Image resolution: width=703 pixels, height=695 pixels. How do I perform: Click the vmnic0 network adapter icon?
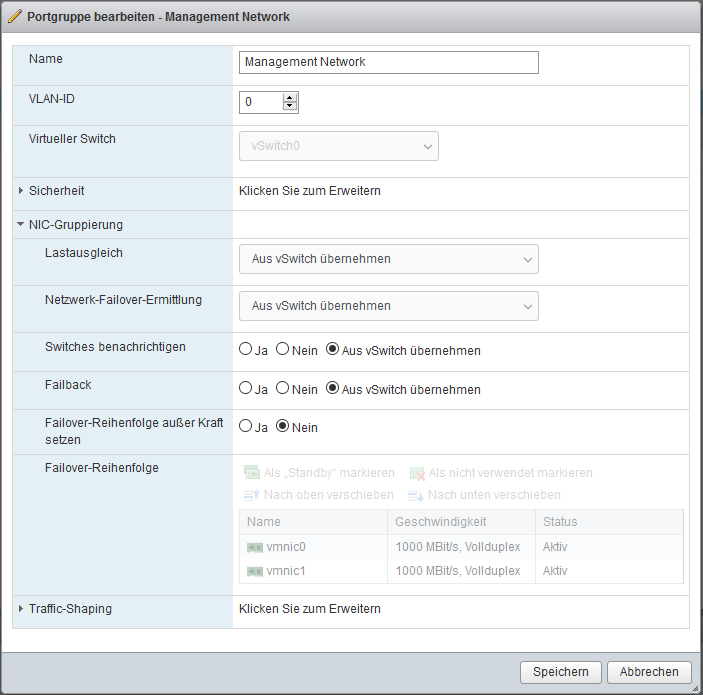(255, 547)
